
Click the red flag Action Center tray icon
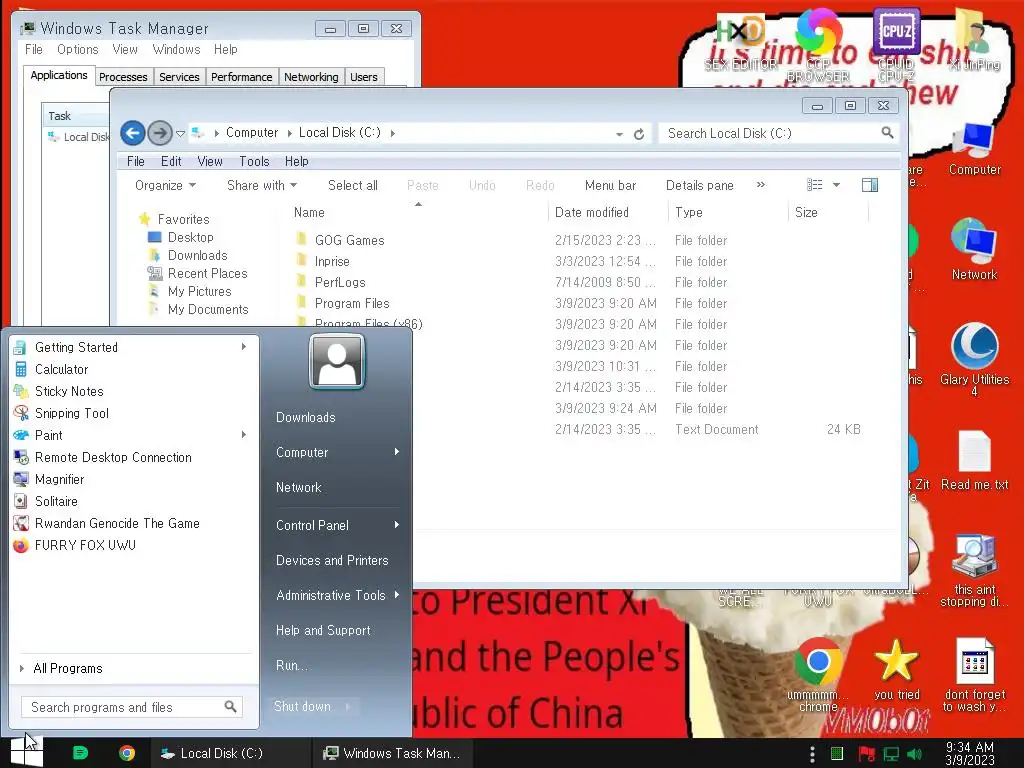click(x=867, y=754)
